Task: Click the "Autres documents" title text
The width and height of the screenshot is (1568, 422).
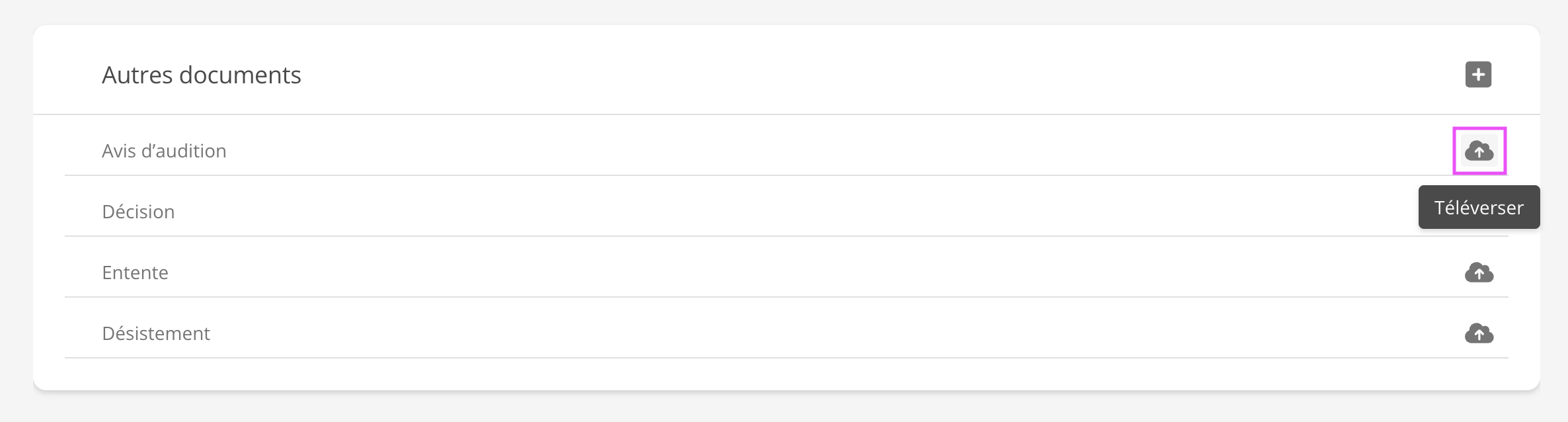Action: coord(201,75)
